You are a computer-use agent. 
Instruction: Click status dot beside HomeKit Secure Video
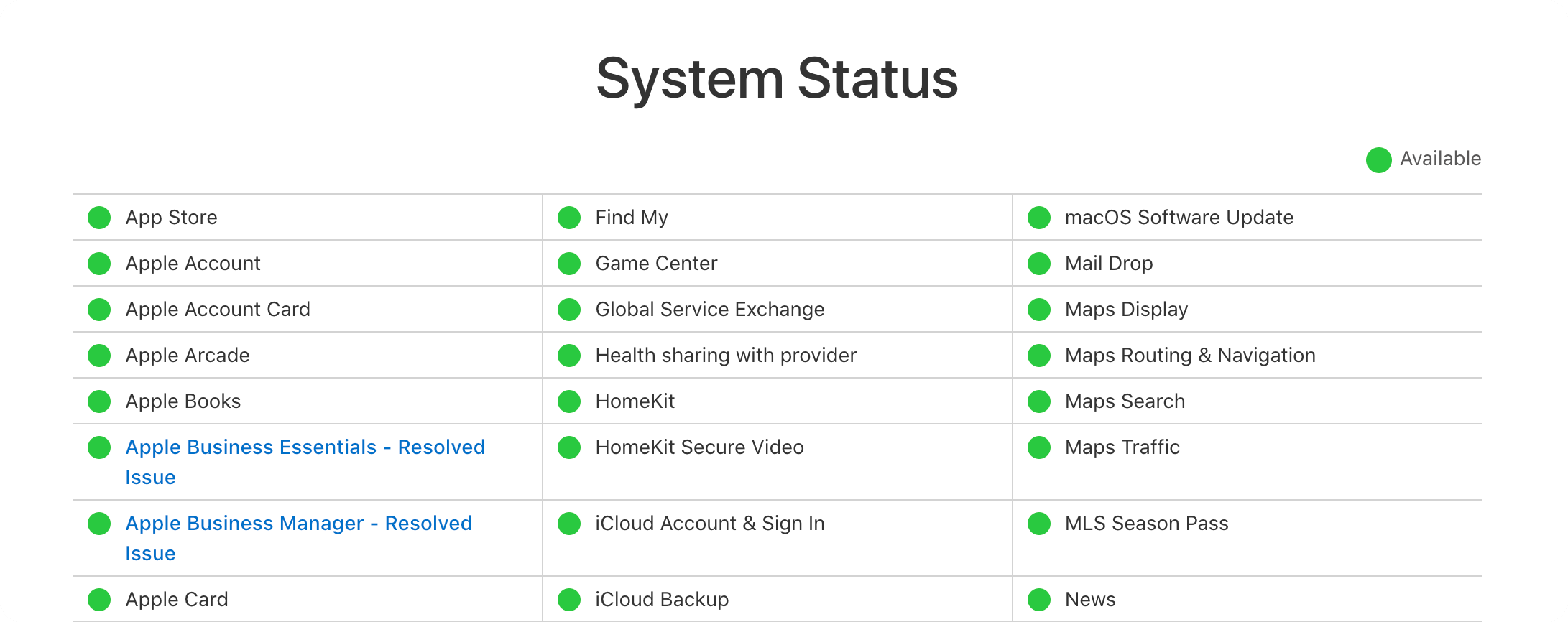[x=569, y=447]
